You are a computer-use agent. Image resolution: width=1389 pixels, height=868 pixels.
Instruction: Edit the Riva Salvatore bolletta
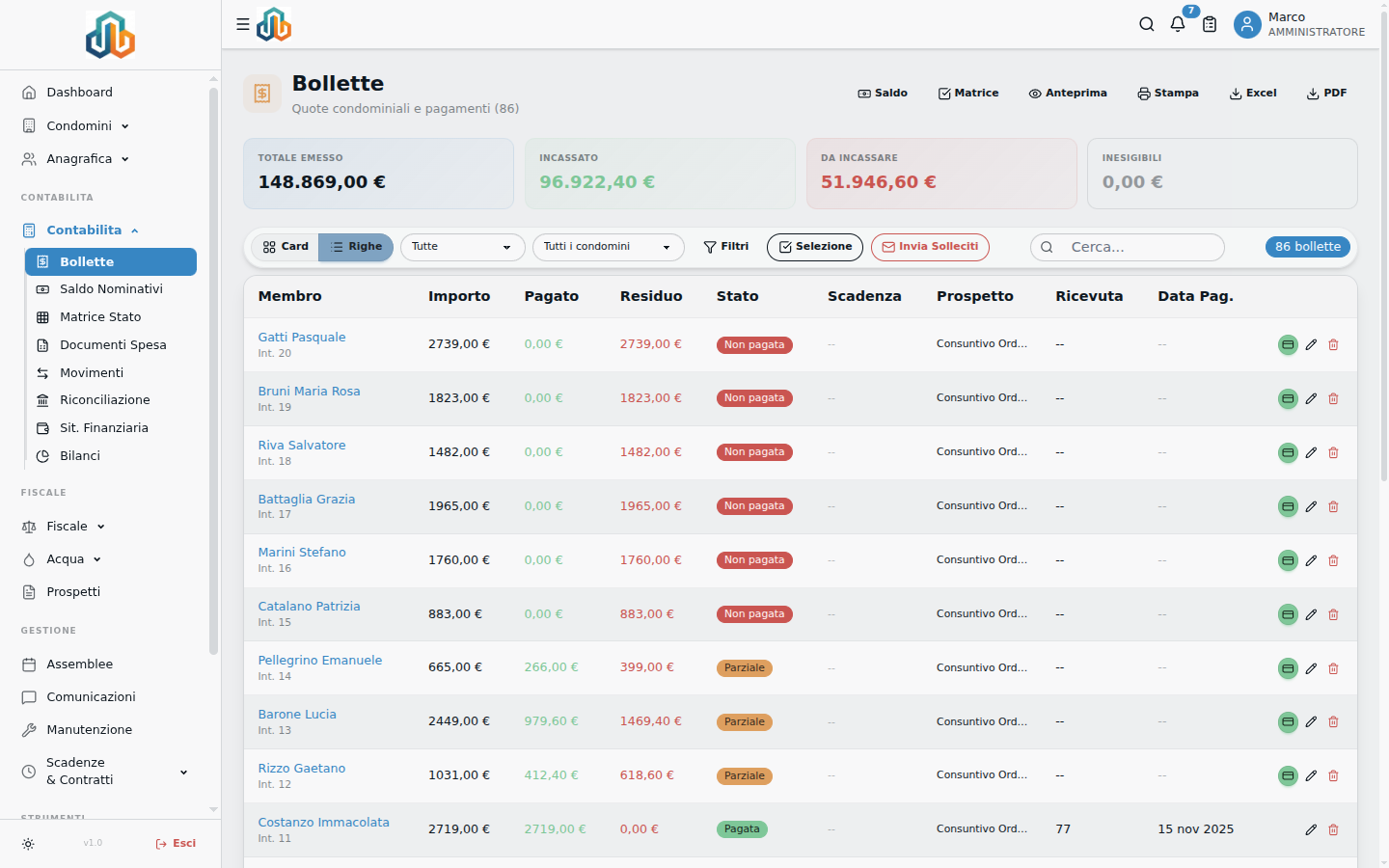[1311, 452]
